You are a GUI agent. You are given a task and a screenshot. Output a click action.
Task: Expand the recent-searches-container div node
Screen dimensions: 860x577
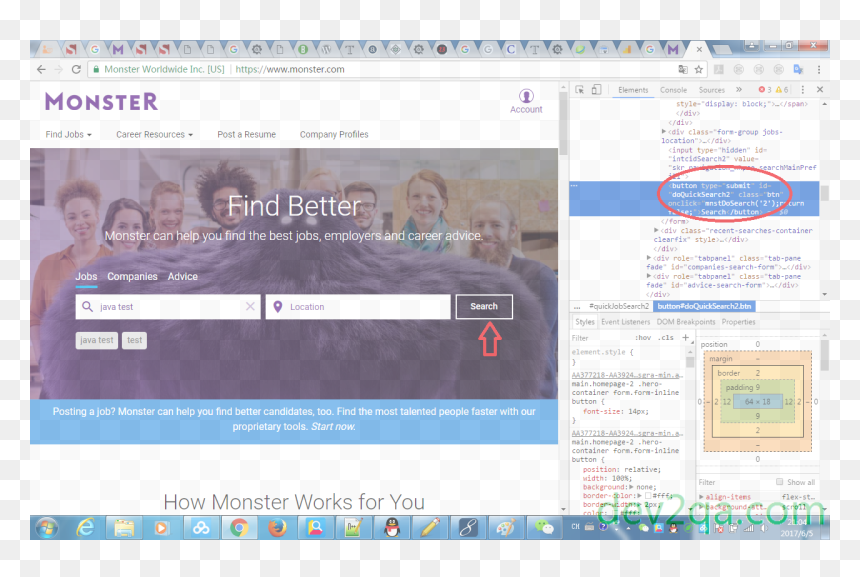[656, 230]
